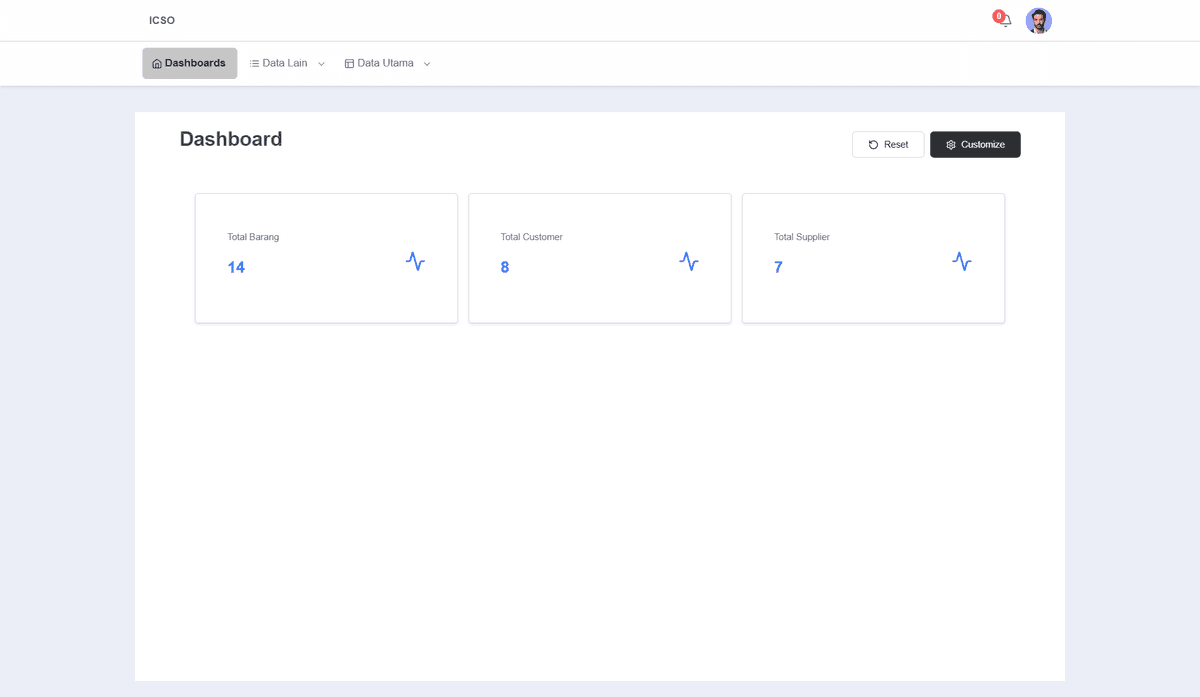Click the red notification count badge
Viewport: 1200px width, 697px height.
pos(998,16)
